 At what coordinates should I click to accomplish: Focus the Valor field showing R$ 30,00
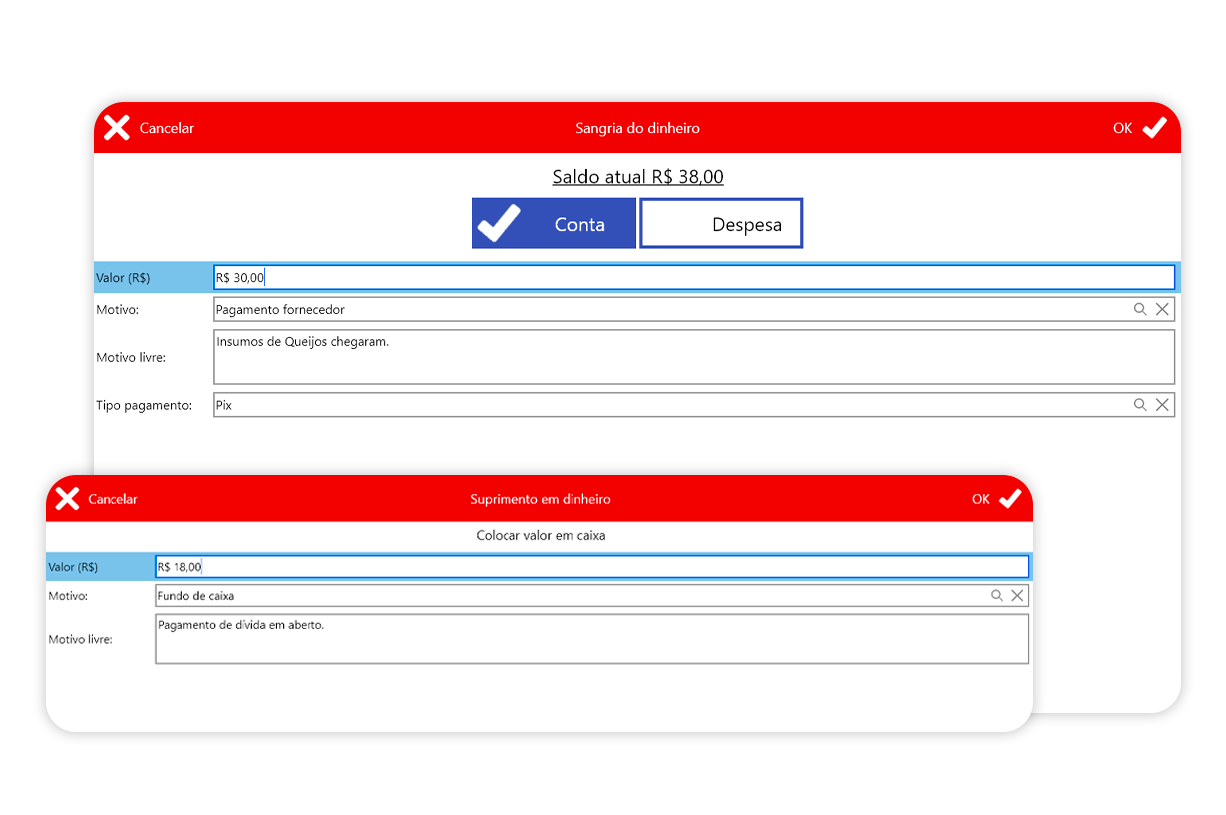tap(694, 278)
